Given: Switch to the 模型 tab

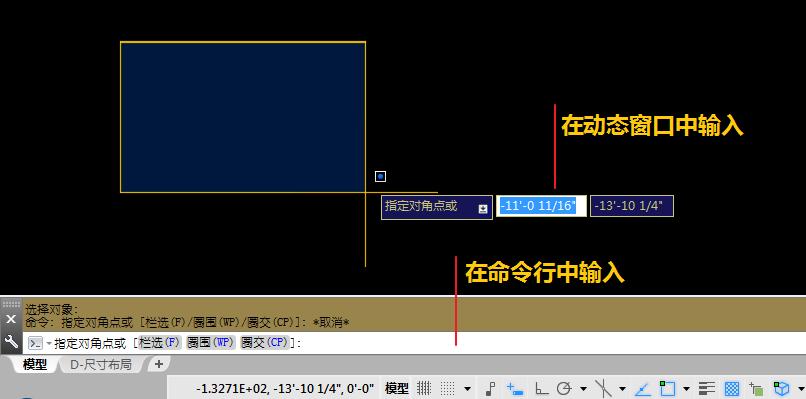Looking at the screenshot, I should coord(34,365).
